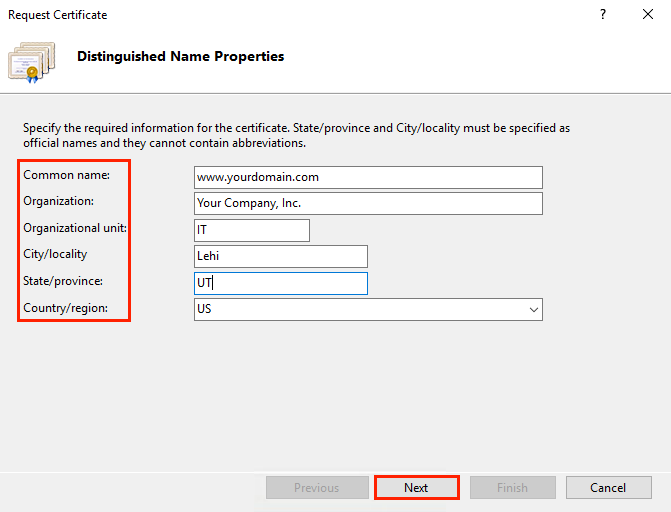Click the disabled Finish button
The image size is (671, 512).
coord(512,488)
